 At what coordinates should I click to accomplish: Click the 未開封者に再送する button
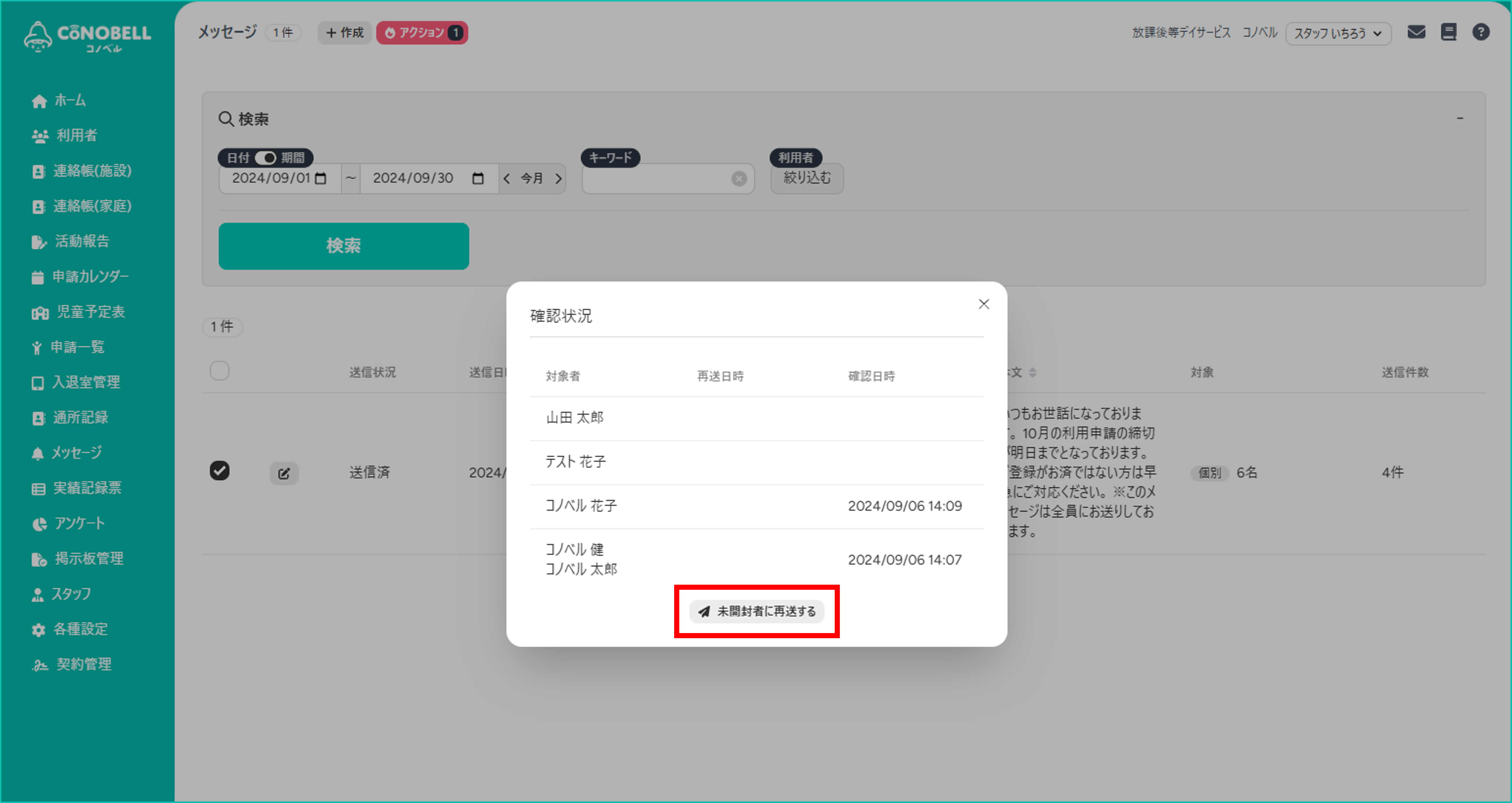(x=757, y=611)
